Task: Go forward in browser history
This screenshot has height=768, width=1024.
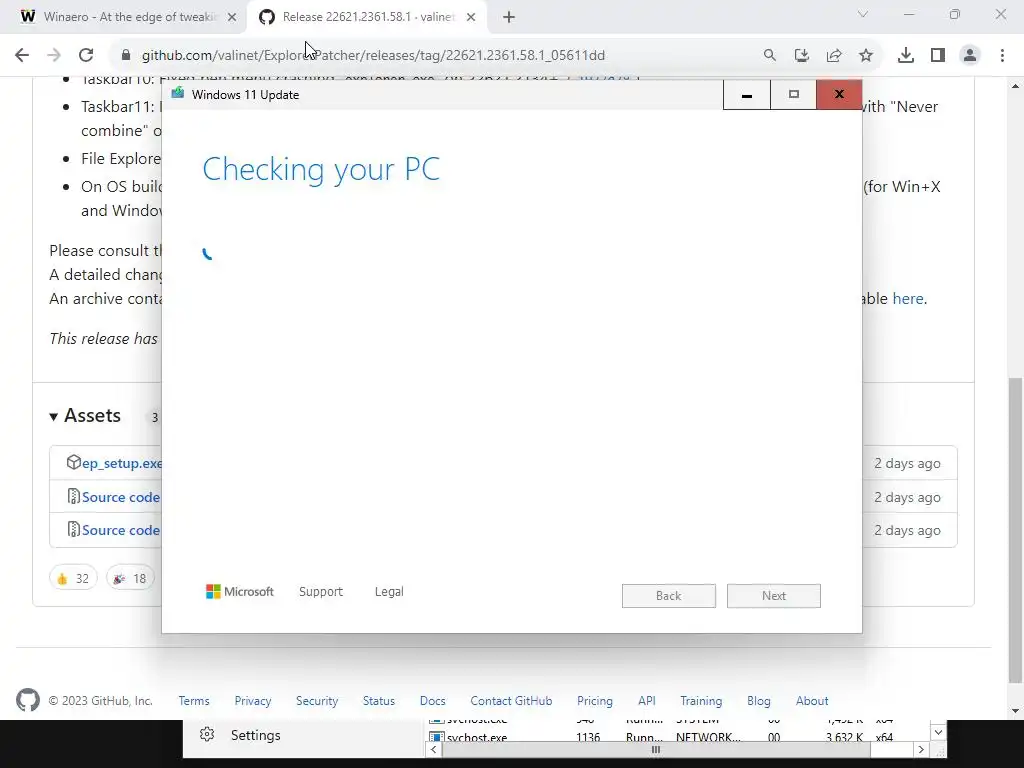Action: coord(54,56)
